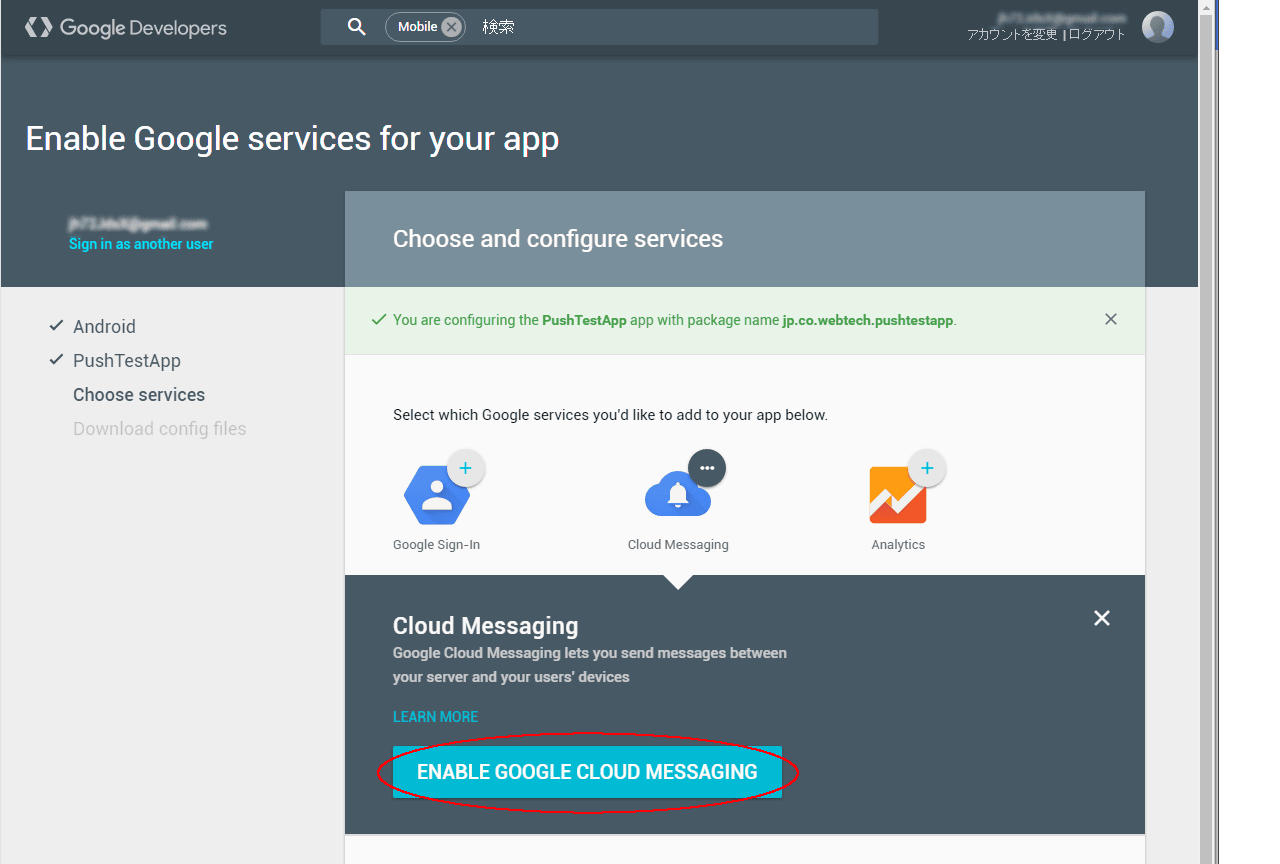Click the Analytics label text
The height and width of the screenshot is (864, 1280).
click(x=898, y=545)
